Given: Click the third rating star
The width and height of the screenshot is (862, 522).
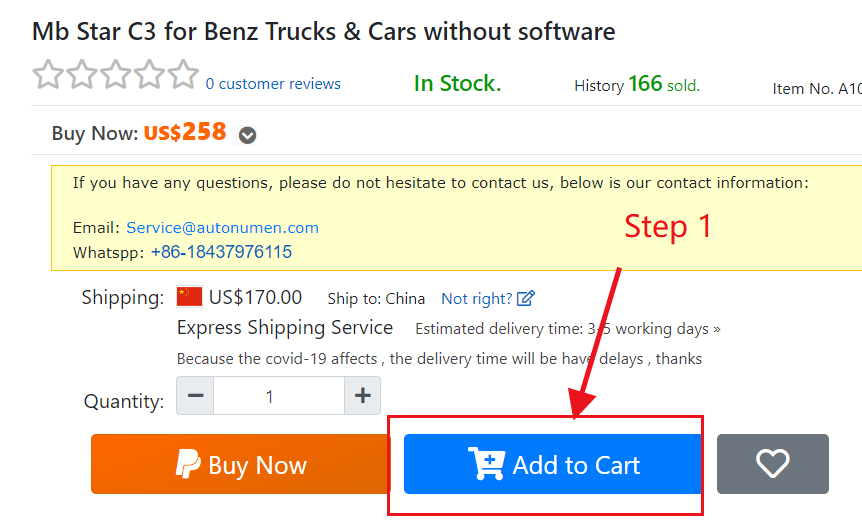Looking at the screenshot, I should [x=116, y=74].
